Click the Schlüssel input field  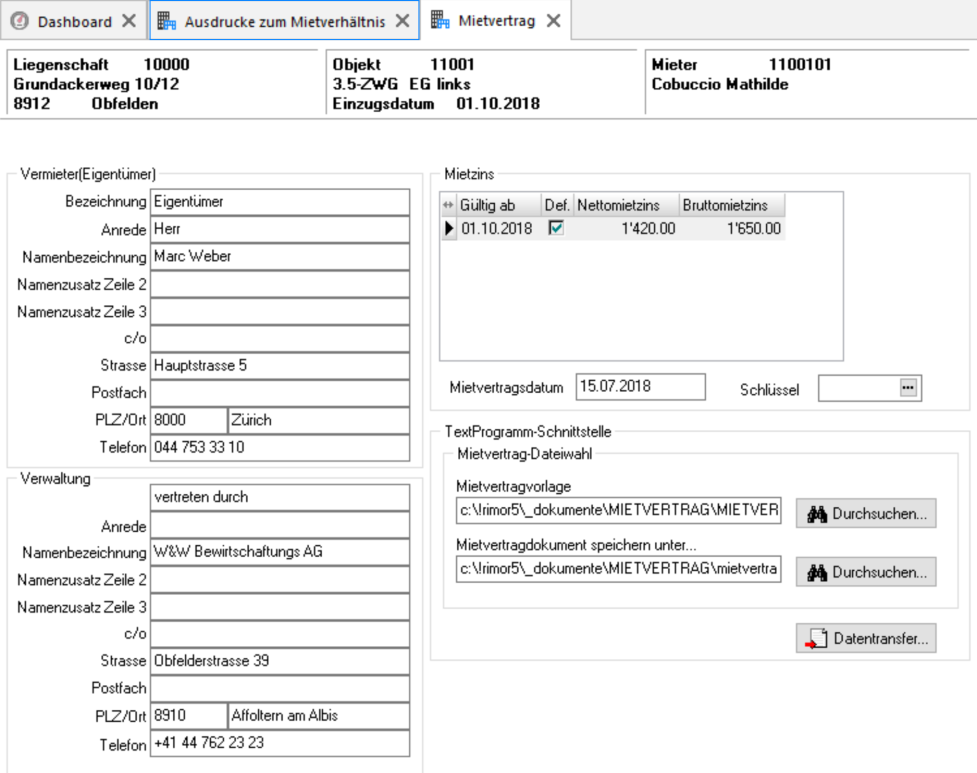pos(859,388)
